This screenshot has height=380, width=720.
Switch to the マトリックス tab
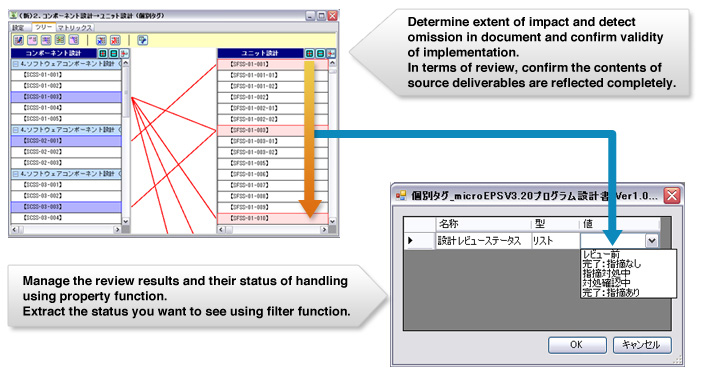click(x=75, y=28)
